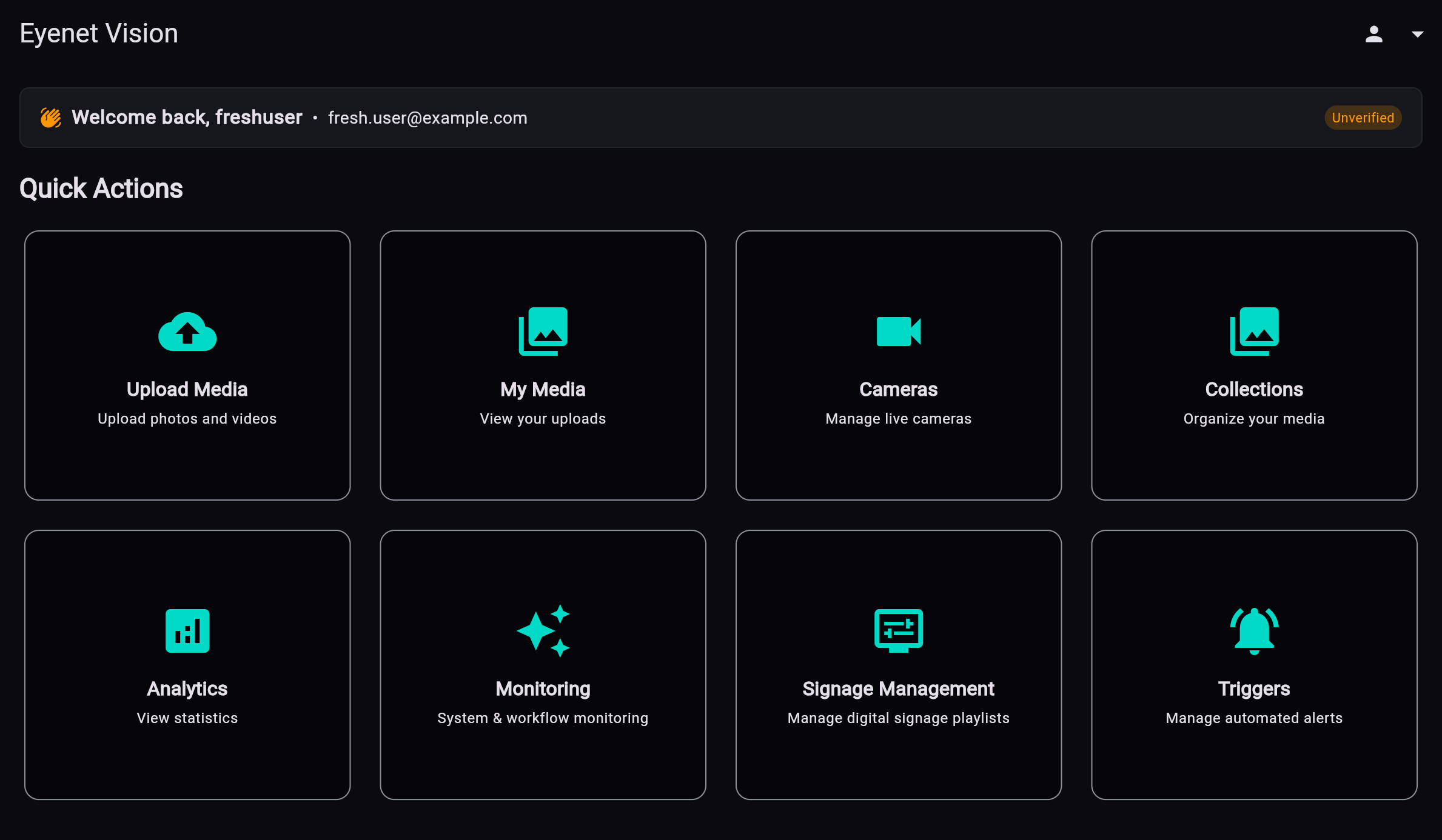Open the Collections card to organize media
The image size is (1442, 840).
tap(1254, 365)
